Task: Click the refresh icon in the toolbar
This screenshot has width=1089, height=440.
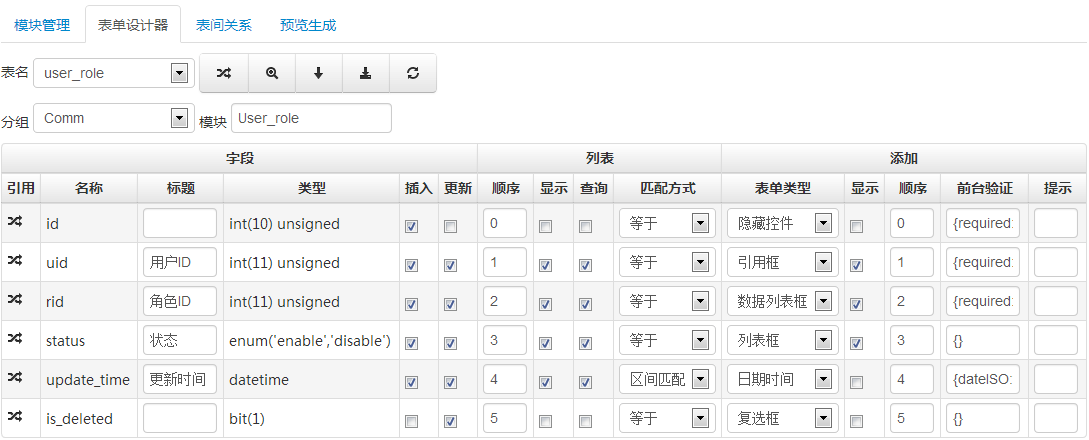Action: [x=412, y=73]
